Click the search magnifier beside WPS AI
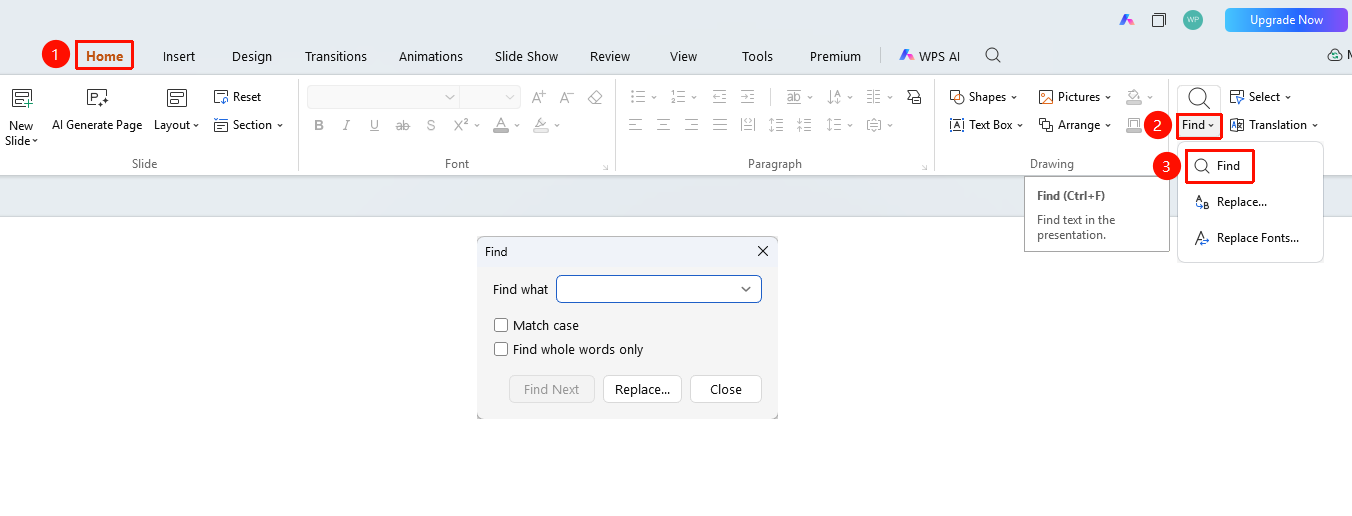The image size is (1352, 516). 993,55
